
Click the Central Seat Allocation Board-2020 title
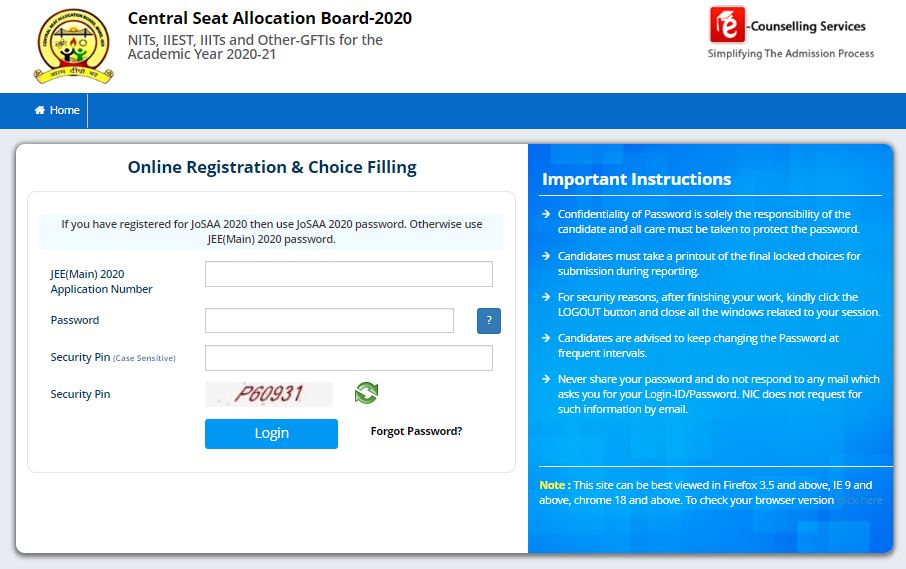pyautogui.click(x=269, y=18)
